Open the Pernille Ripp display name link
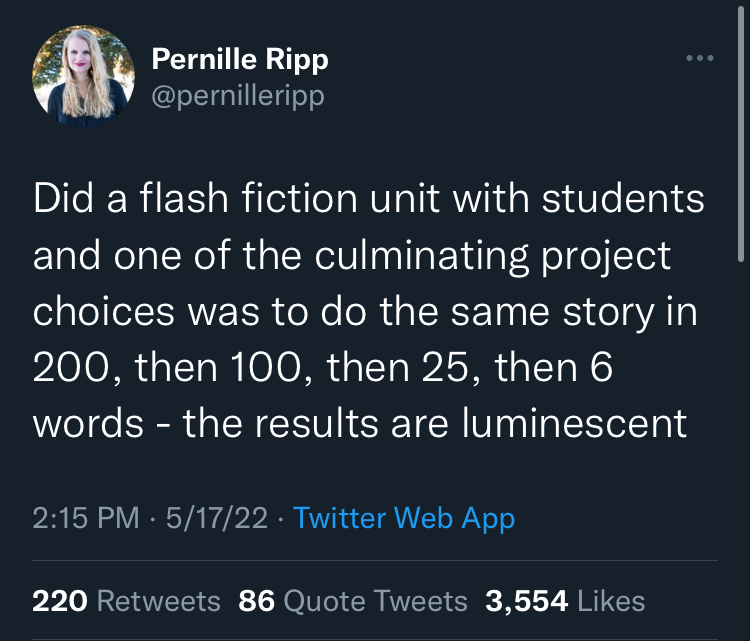Screen dimensions: 750x641 pyautogui.click(x=239, y=60)
